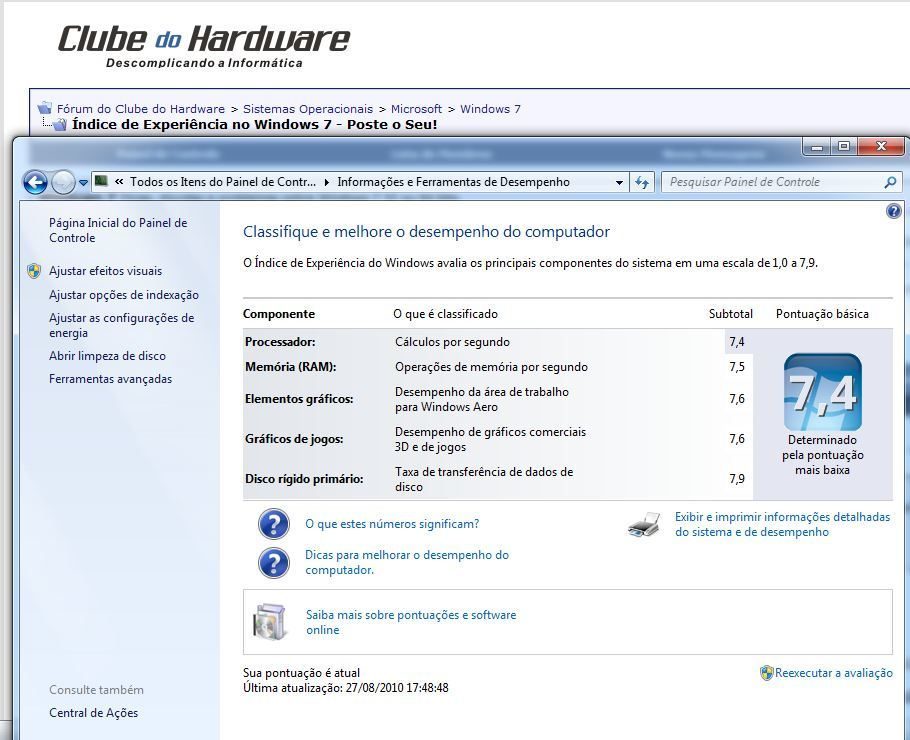Click Informações e Ferramentas de Desempenho breadcrumb
This screenshot has height=740, width=910.
click(x=454, y=182)
